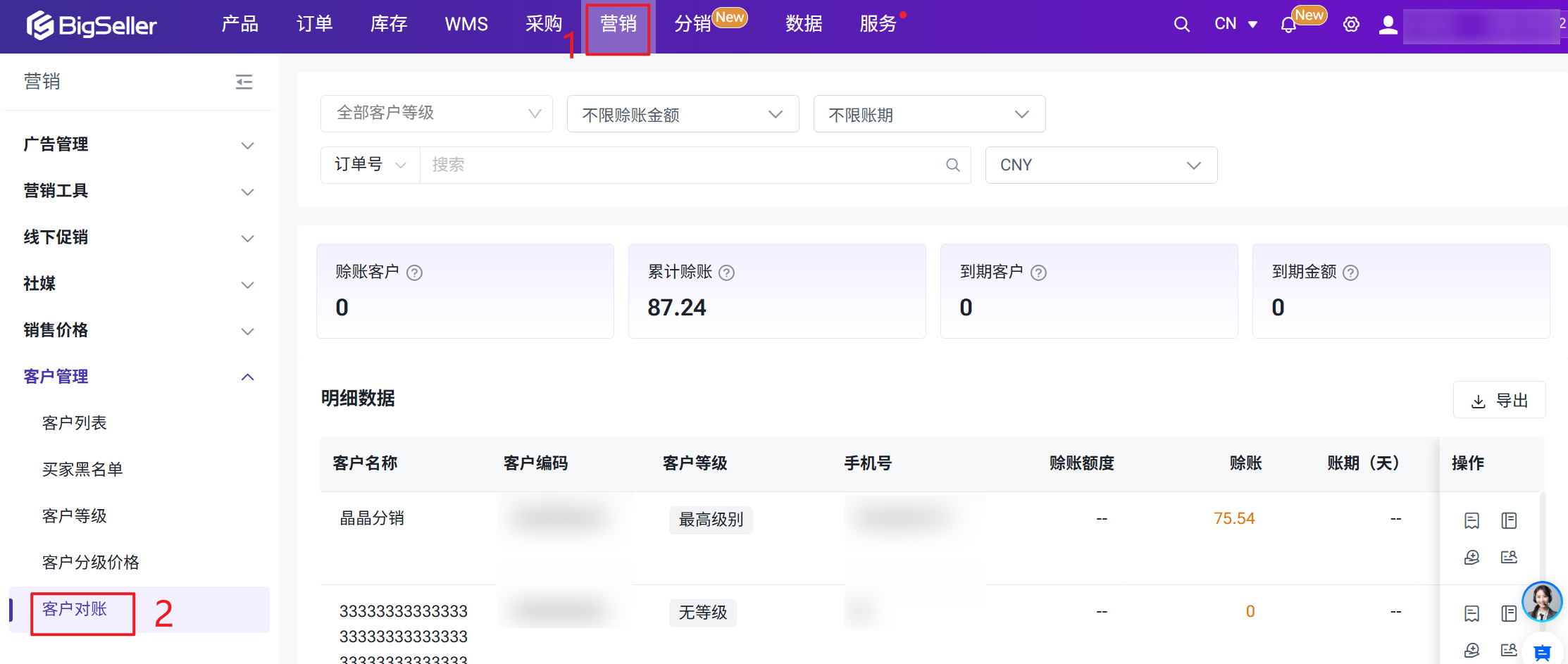Open the customer service chat avatar
Viewport: 1568px width, 664px height.
tap(1541, 602)
